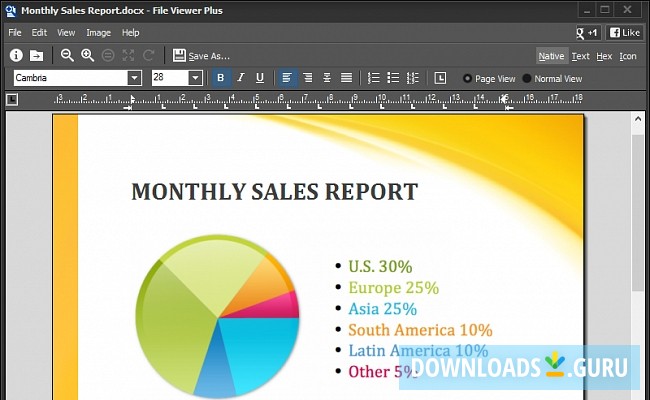Open the Help menu
The width and height of the screenshot is (650, 400).
coord(130,32)
